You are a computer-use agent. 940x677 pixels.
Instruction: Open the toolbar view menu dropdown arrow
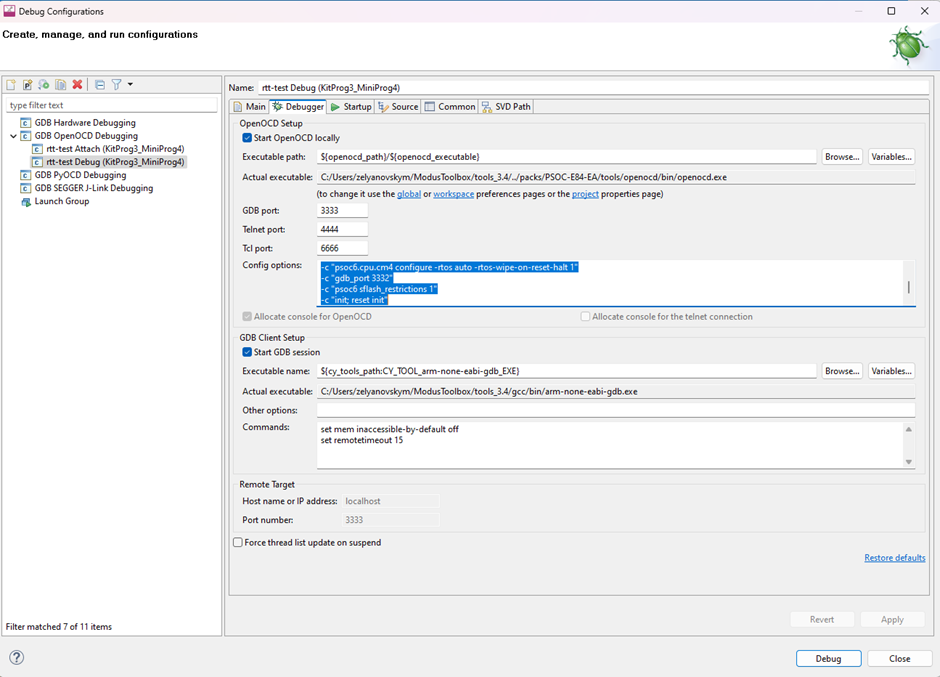pyautogui.click(x=131, y=85)
